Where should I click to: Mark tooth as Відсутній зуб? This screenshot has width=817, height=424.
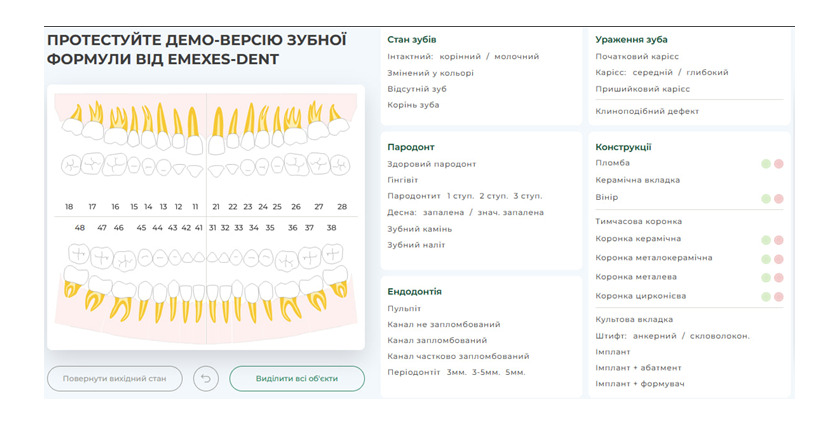(418, 89)
